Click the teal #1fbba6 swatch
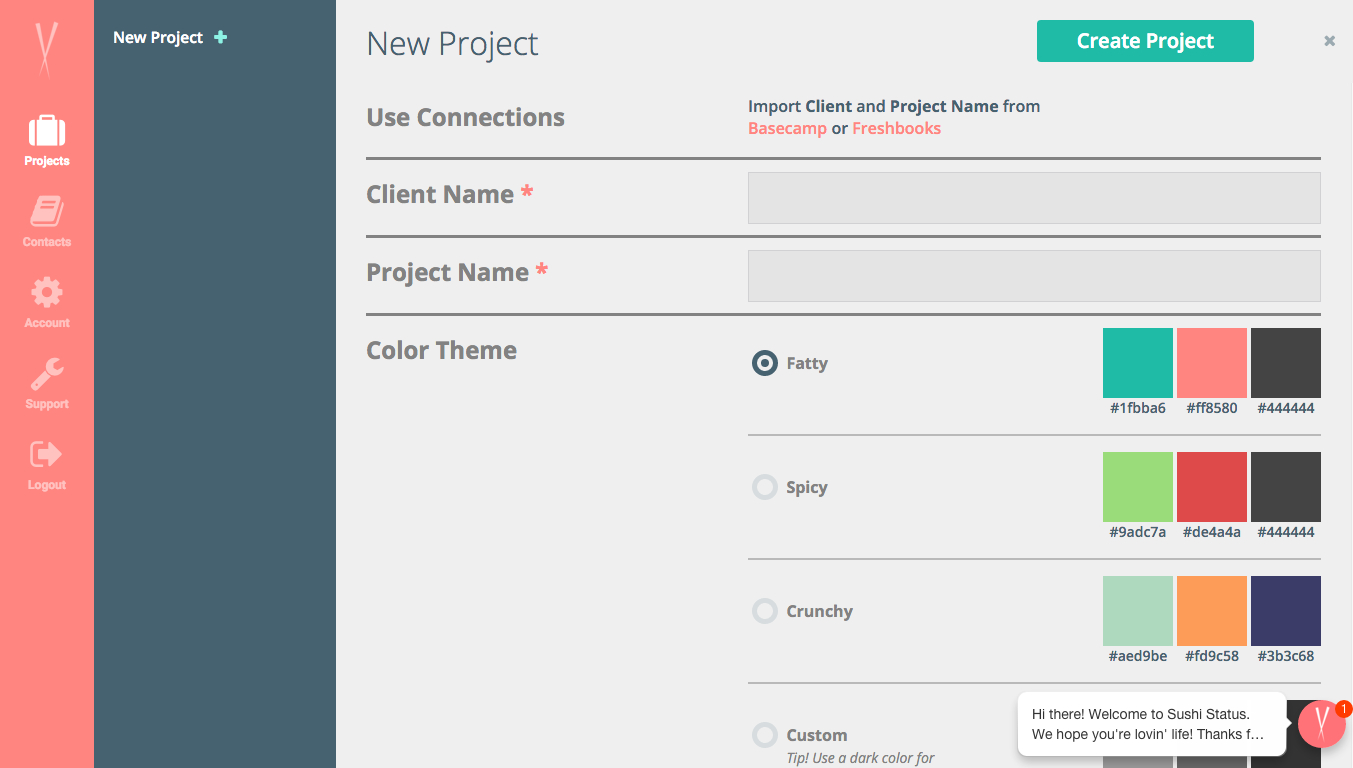1353x768 pixels. coord(1137,362)
